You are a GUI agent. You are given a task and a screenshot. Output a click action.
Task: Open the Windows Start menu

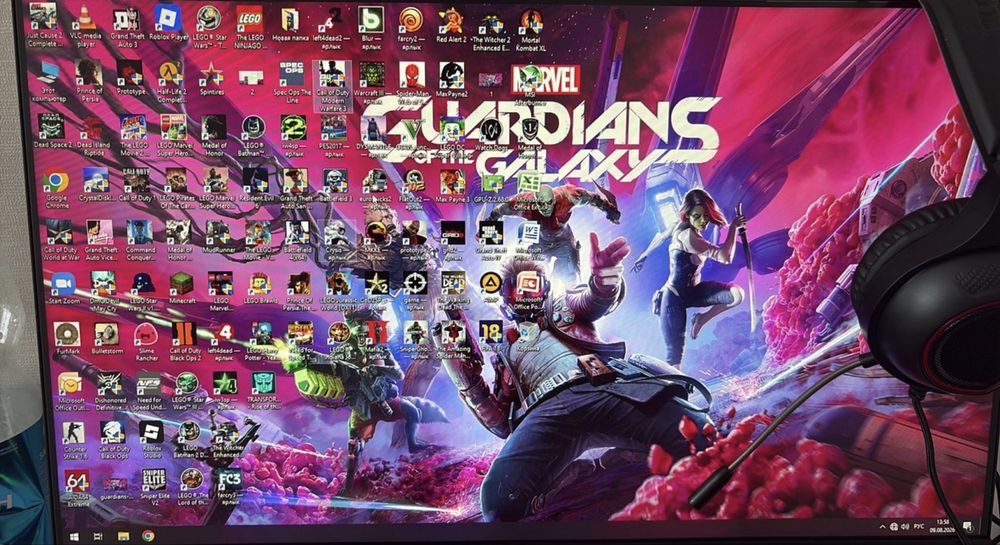coord(74,537)
